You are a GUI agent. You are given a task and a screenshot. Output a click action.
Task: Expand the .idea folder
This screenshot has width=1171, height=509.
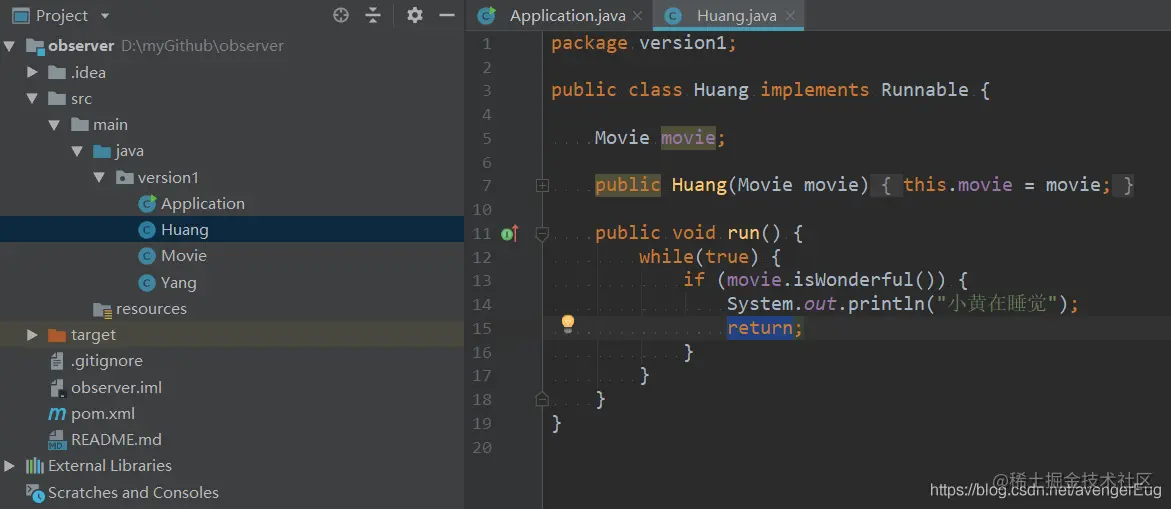click(32, 72)
